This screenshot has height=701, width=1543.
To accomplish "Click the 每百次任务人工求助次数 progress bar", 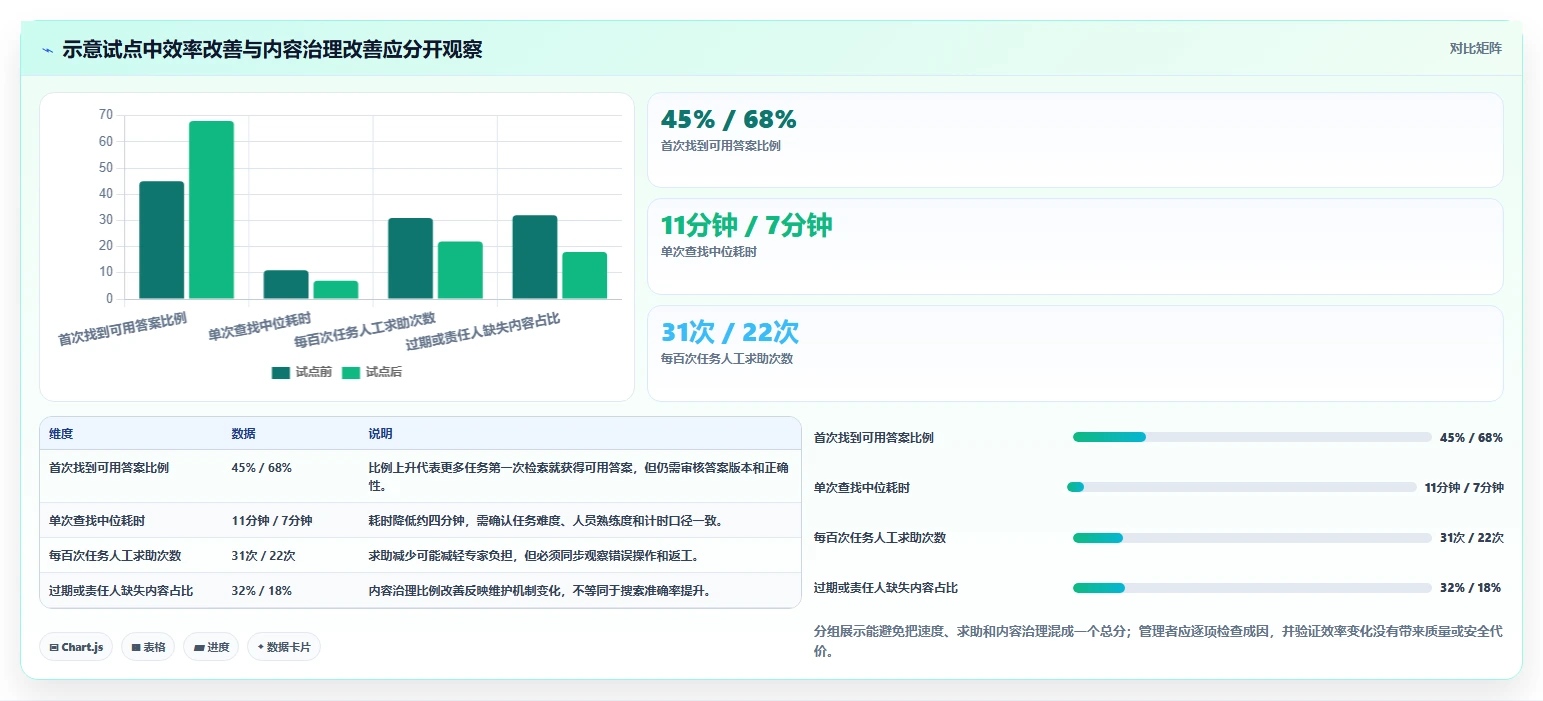I will (1252, 538).
